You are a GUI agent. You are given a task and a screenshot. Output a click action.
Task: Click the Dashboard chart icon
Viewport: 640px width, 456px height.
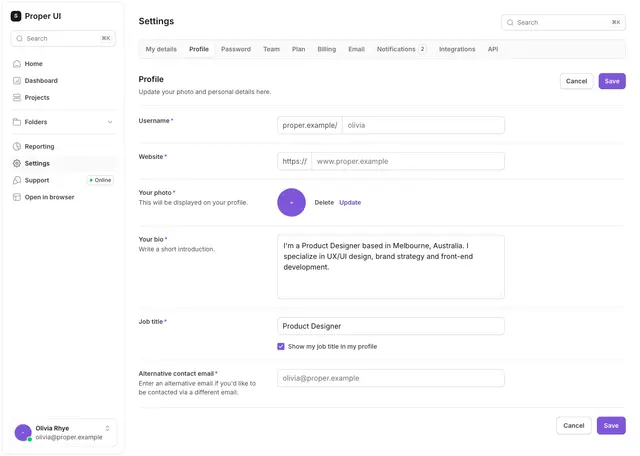pos(17,80)
